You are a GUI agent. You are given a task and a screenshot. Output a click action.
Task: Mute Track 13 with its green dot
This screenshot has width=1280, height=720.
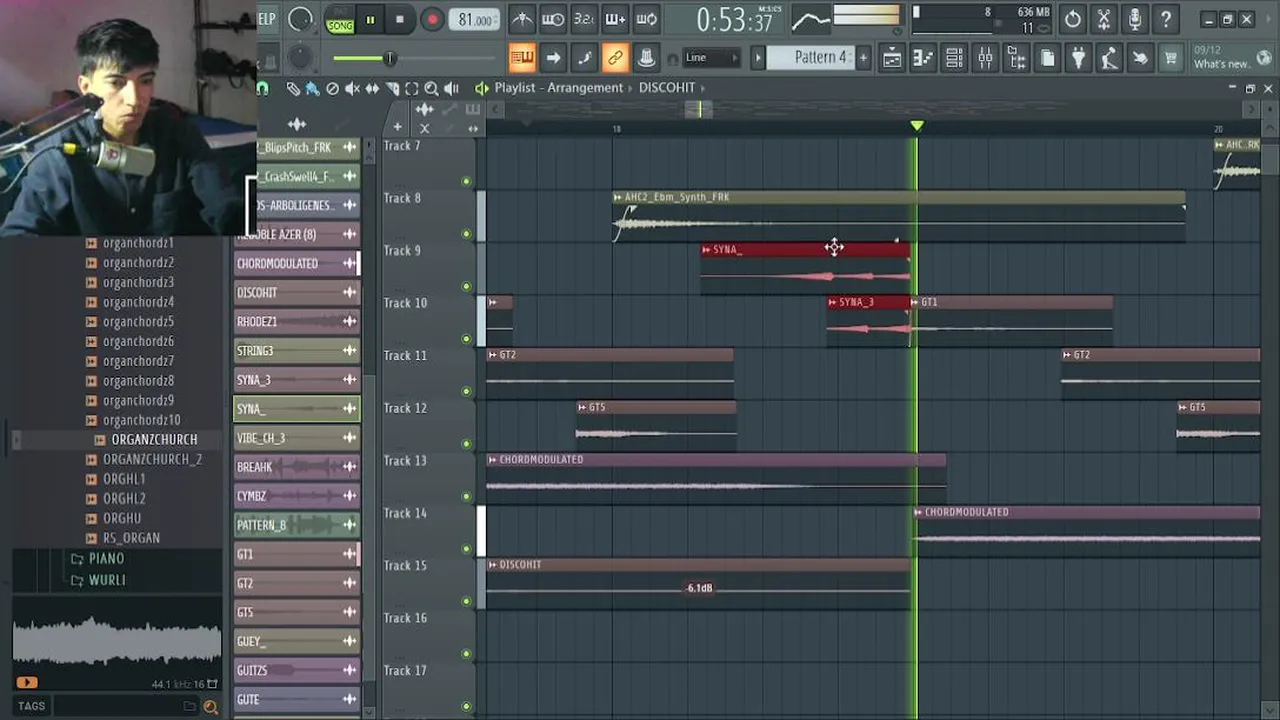pos(466,496)
